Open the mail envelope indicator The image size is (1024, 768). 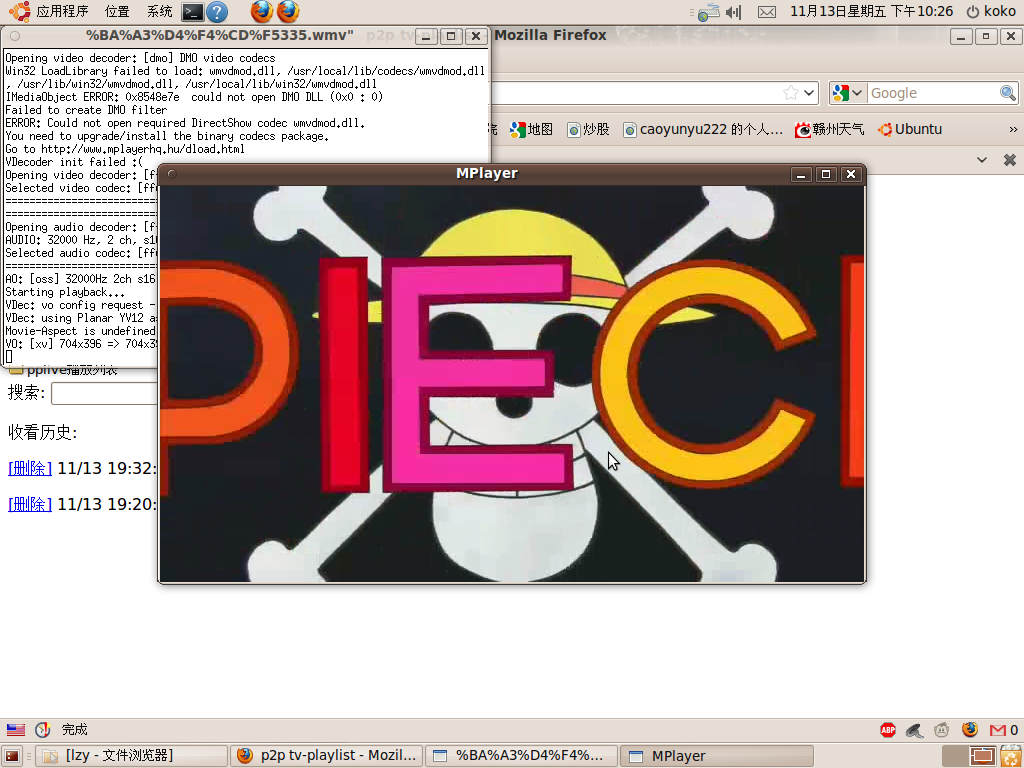point(767,12)
